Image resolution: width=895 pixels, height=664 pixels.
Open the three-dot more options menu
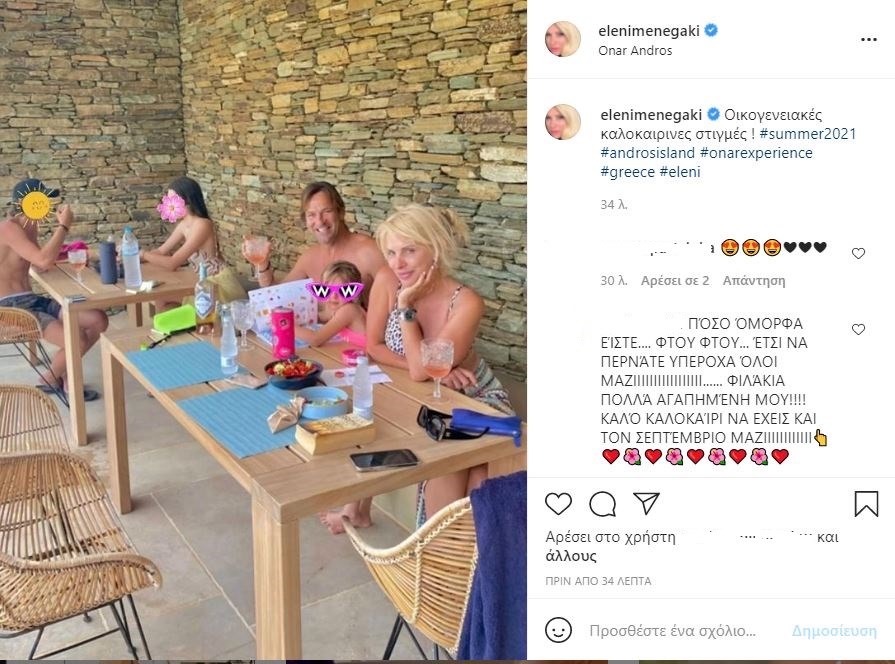pos(868,39)
